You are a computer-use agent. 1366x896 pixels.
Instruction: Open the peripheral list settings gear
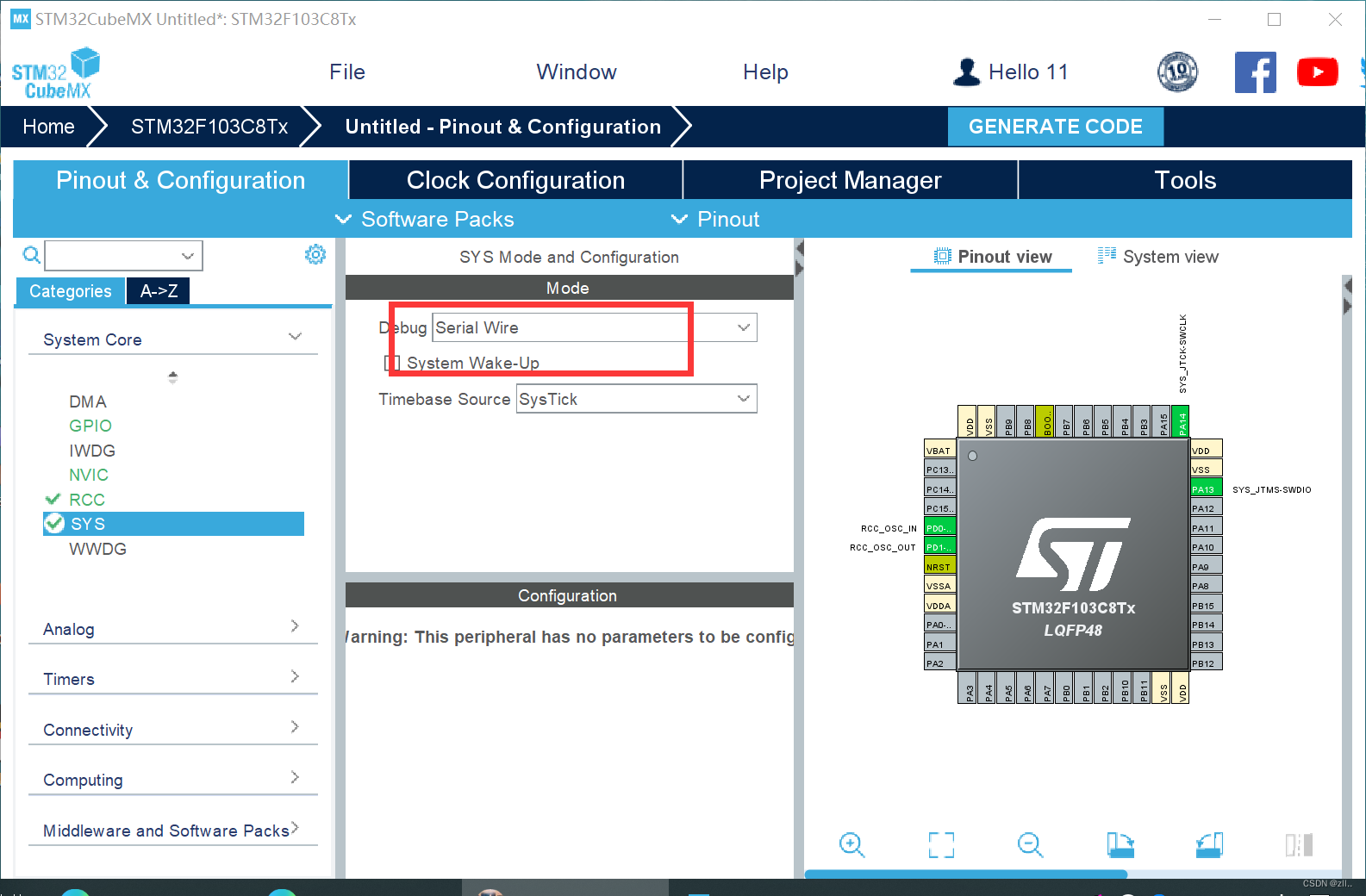point(315,255)
